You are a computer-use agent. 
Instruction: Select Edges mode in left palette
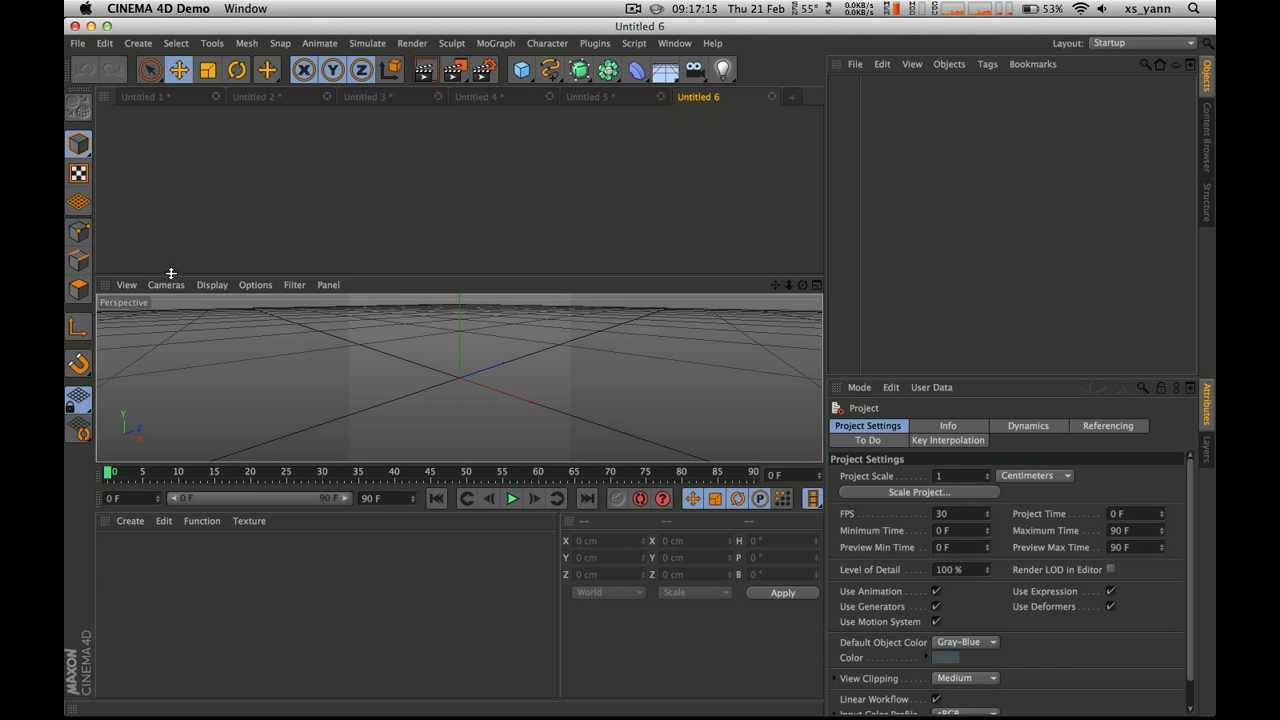79,260
